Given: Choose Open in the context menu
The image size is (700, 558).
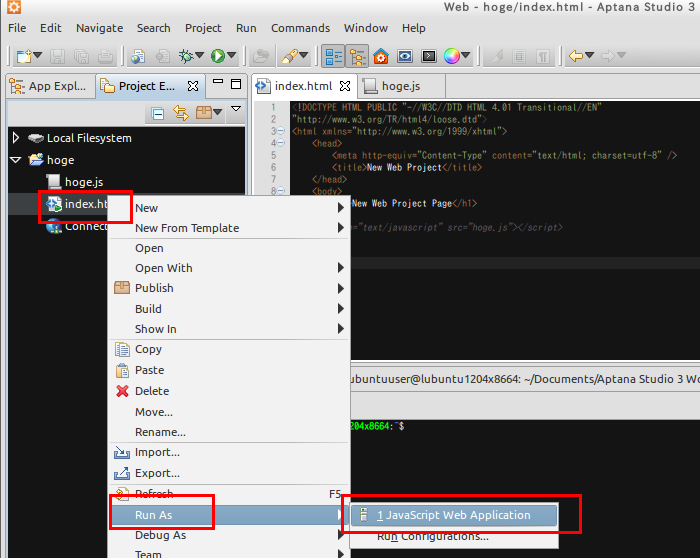Looking at the screenshot, I should (229, 248).
